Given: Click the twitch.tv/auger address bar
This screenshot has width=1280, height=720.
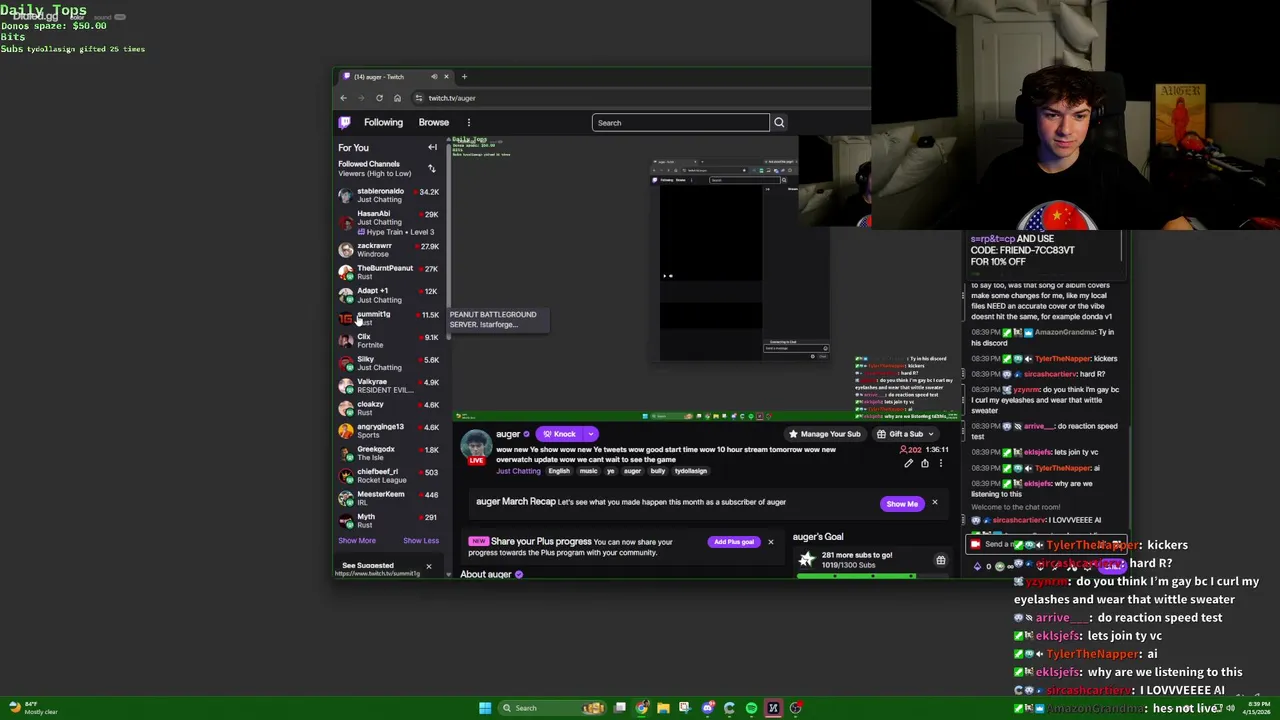Looking at the screenshot, I should click(x=640, y=98).
